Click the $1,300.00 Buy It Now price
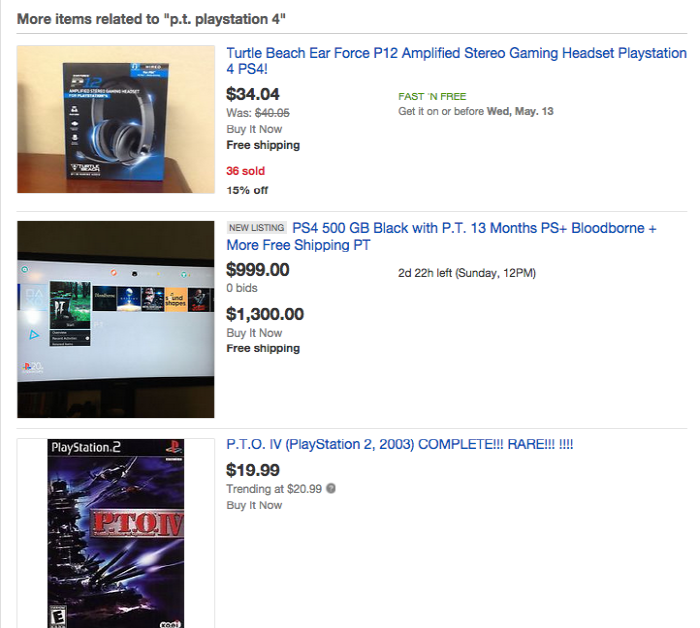This screenshot has height=628, width=700. pos(265,314)
